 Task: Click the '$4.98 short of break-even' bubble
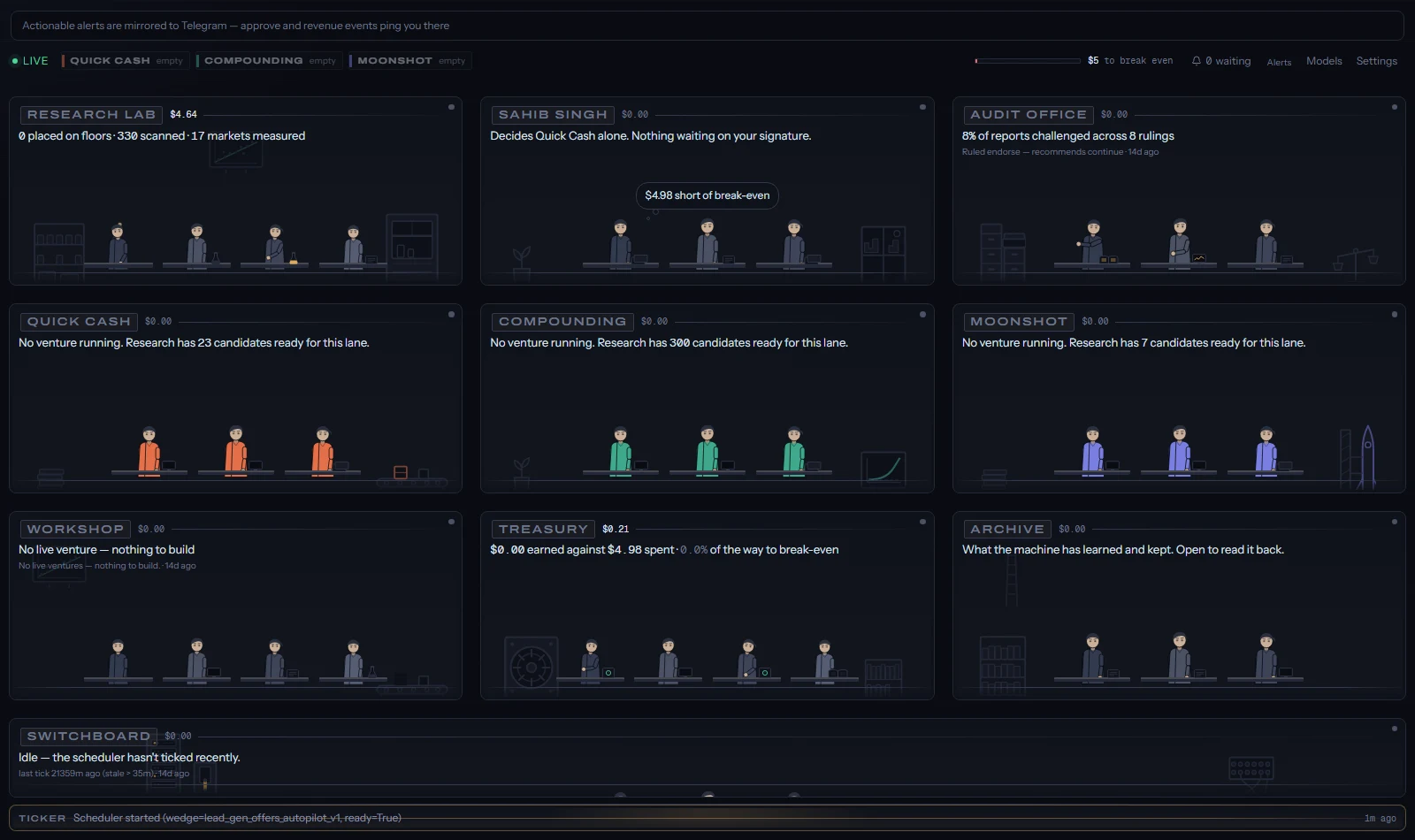(x=707, y=195)
